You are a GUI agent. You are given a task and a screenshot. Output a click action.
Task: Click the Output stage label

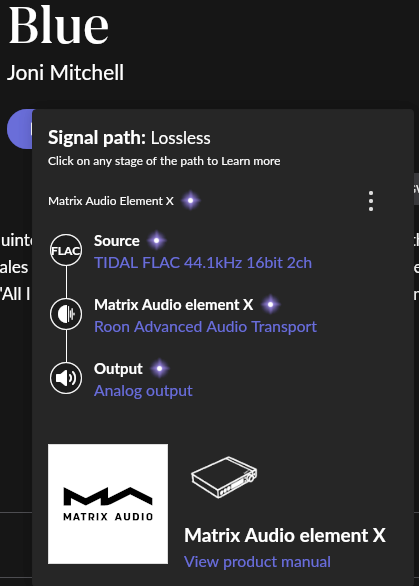[118, 369]
